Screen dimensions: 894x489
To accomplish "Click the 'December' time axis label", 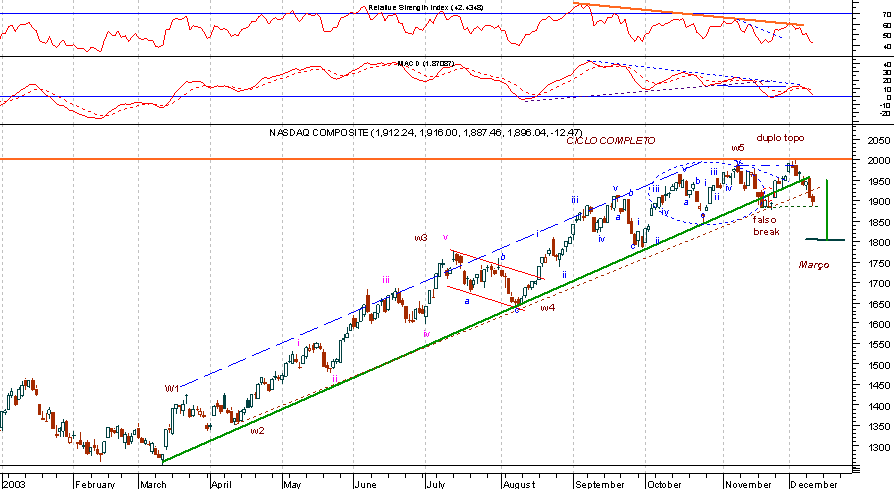I will 815,484.
